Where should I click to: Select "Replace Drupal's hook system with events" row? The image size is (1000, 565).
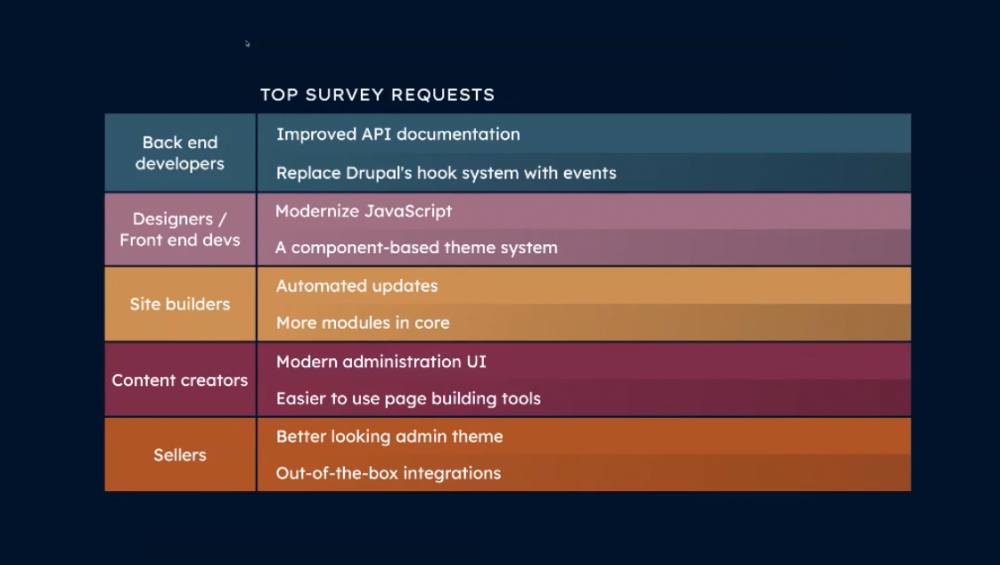point(446,173)
